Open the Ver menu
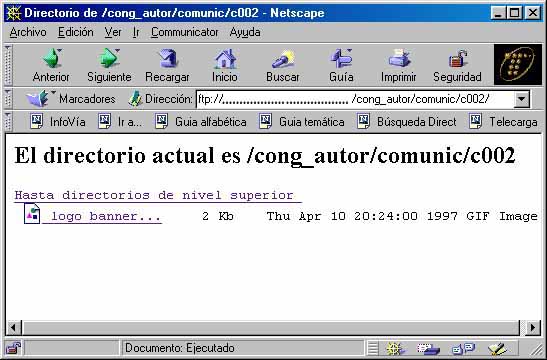 113,32
